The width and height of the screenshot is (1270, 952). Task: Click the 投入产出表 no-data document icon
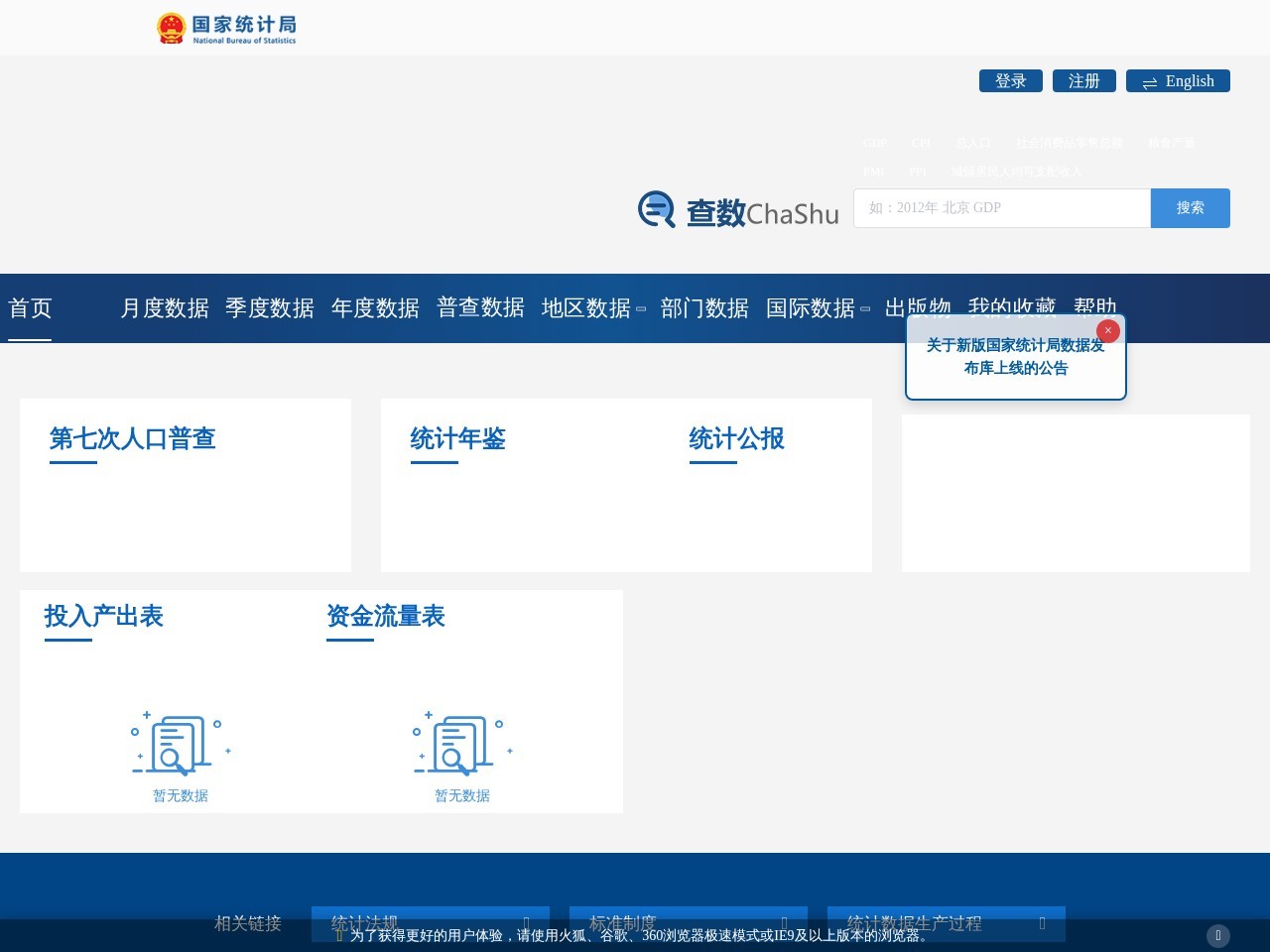pyautogui.click(x=181, y=743)
